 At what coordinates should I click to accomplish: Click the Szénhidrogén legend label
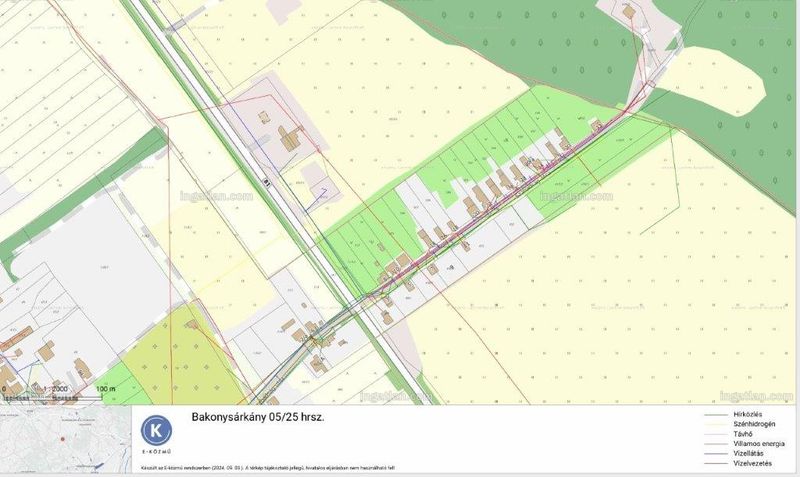coord(754,424)
